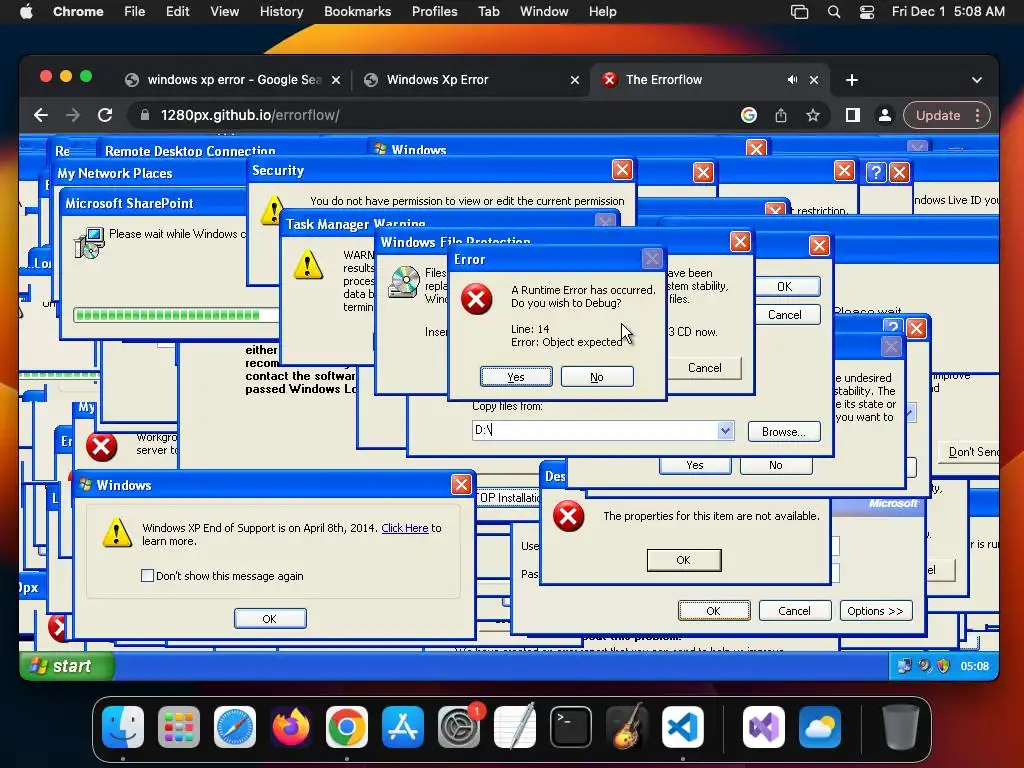The height and width of the screenshot is (768, 1024).
Task: Launch Firefox from the Dock
Action: [x=291, y=727]
